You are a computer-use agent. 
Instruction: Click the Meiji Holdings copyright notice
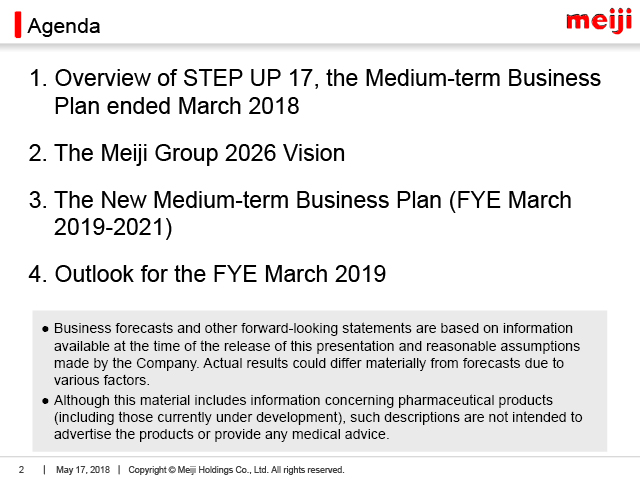pos(236,470)
